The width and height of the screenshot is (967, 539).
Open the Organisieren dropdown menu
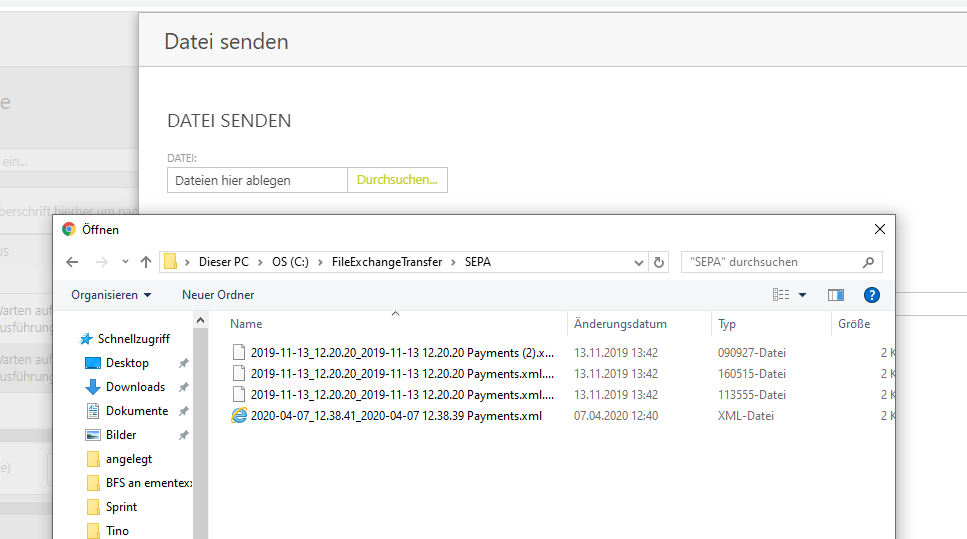111,295
